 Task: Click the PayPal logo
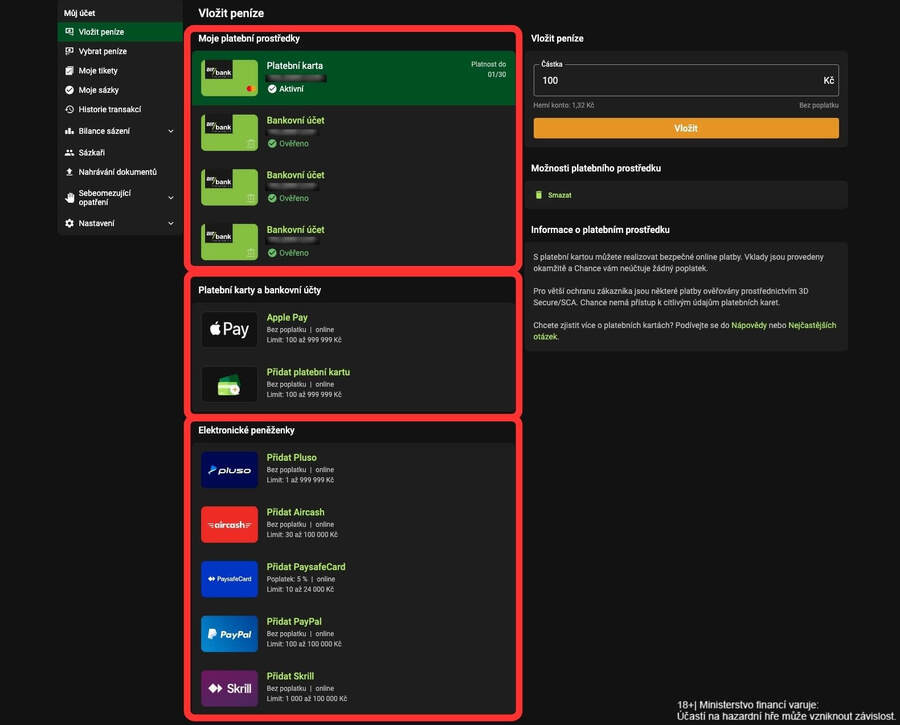230,634
